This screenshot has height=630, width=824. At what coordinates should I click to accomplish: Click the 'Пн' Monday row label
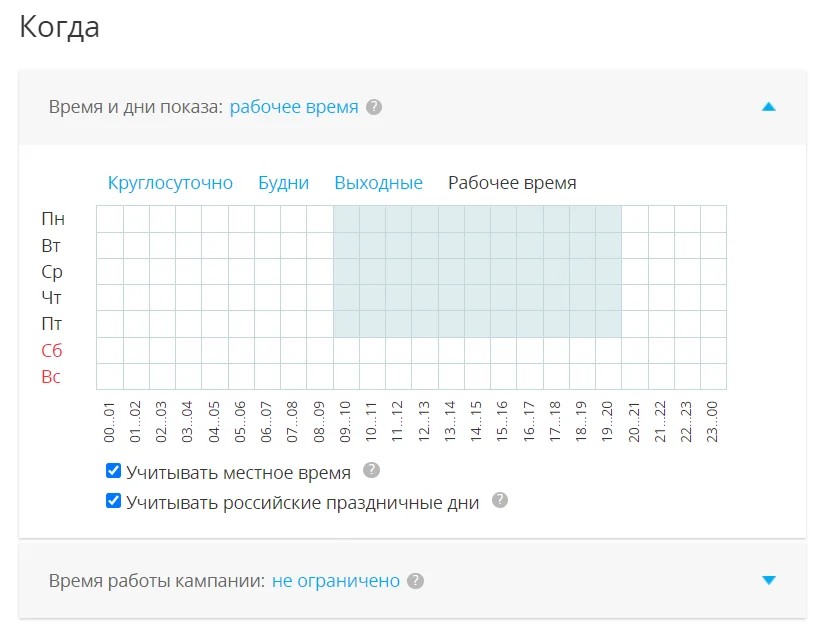click(52, 219)
